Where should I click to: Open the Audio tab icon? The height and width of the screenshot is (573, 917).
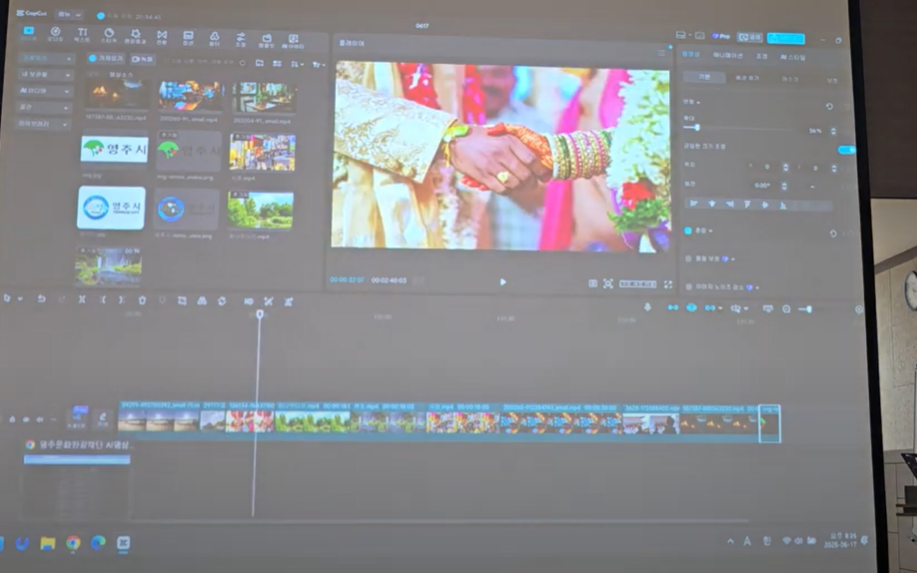(x=55, y=34)
